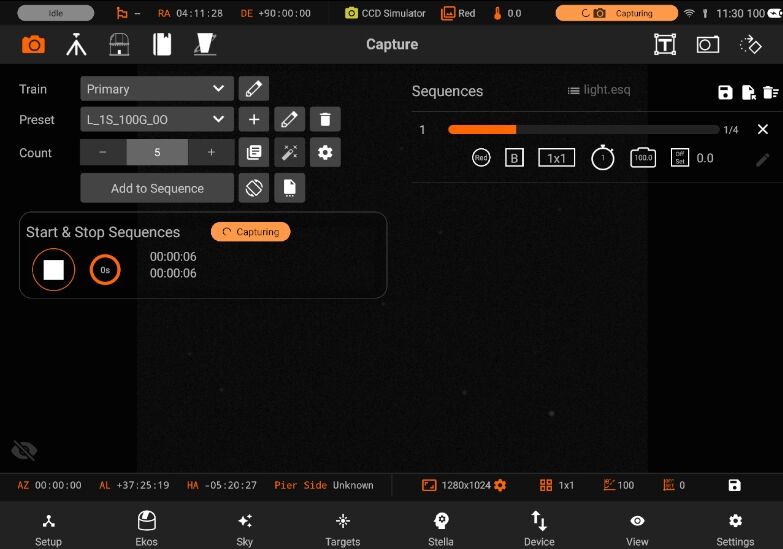Click the Red filter icon in sequence 1
Screen dimensions: 783x549
coord(481,158)
